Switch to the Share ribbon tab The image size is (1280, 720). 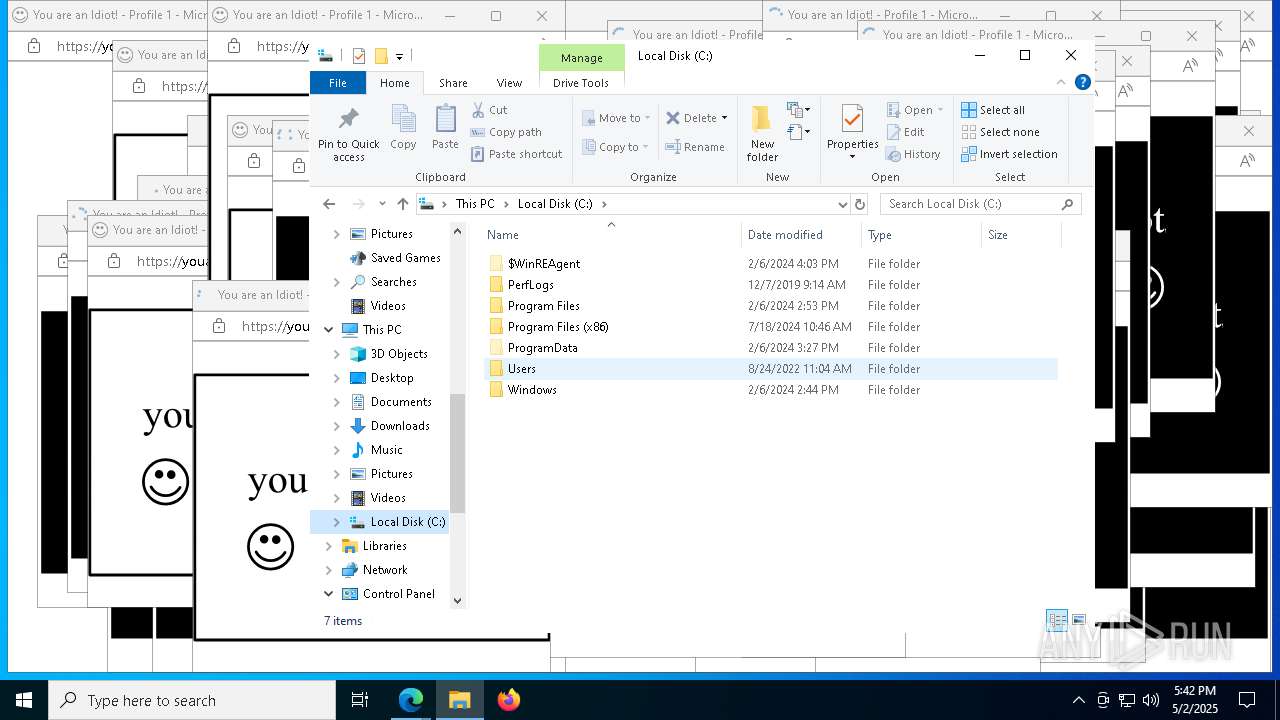(453, 83)
